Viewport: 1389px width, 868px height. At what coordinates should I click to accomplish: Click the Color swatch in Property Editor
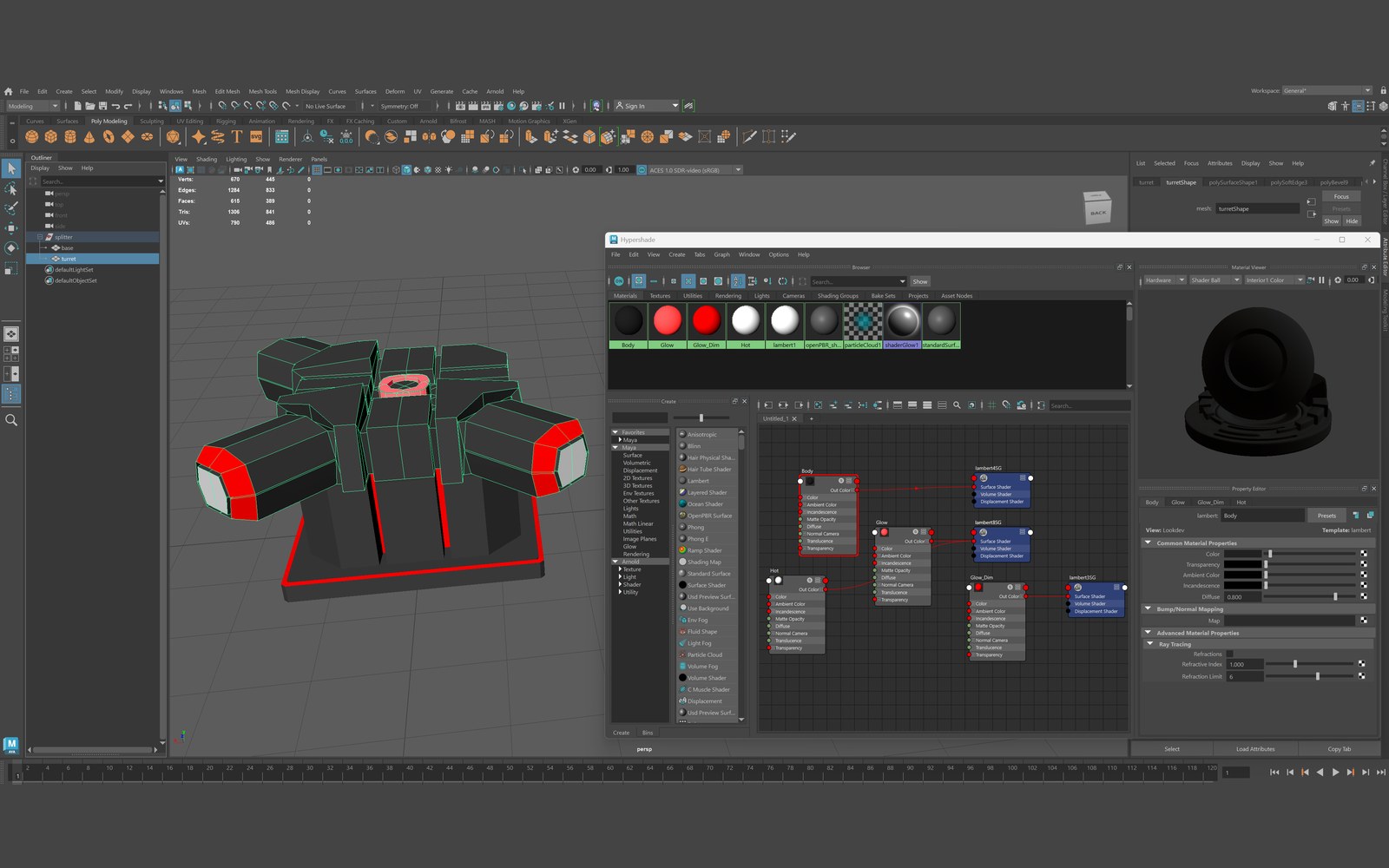coord(1243,554)
